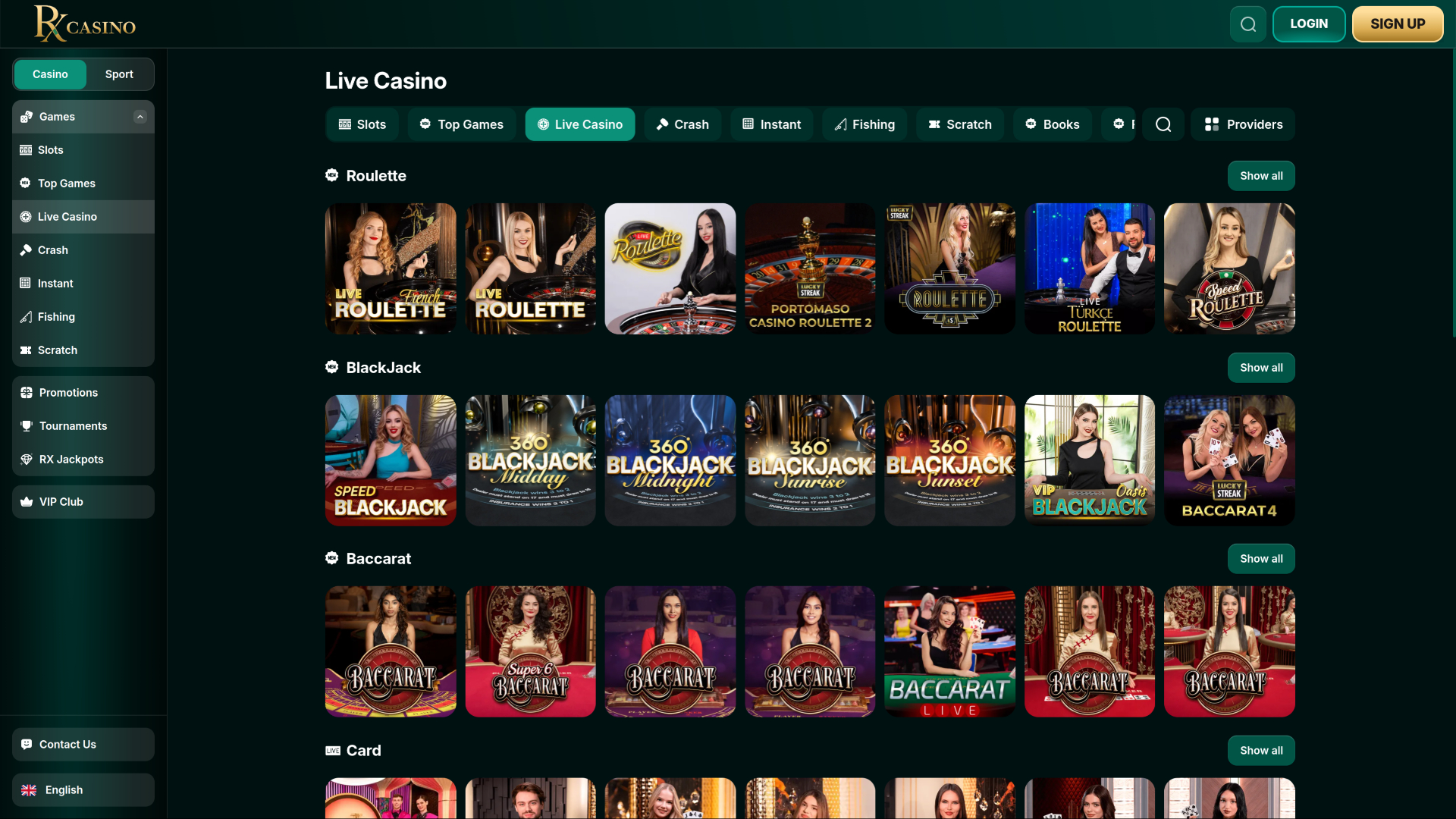Viewport: 1456px width, 819px height.
Task: Open the search icon in the top bar
Action: pos(1247,24)
